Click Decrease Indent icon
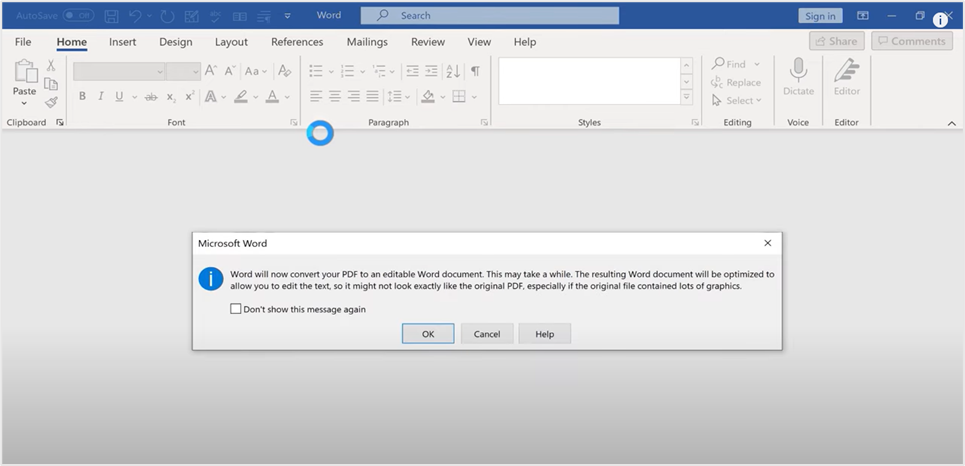Image resolution: width=965 pixels, height=466 pixels. click(412, 71)
